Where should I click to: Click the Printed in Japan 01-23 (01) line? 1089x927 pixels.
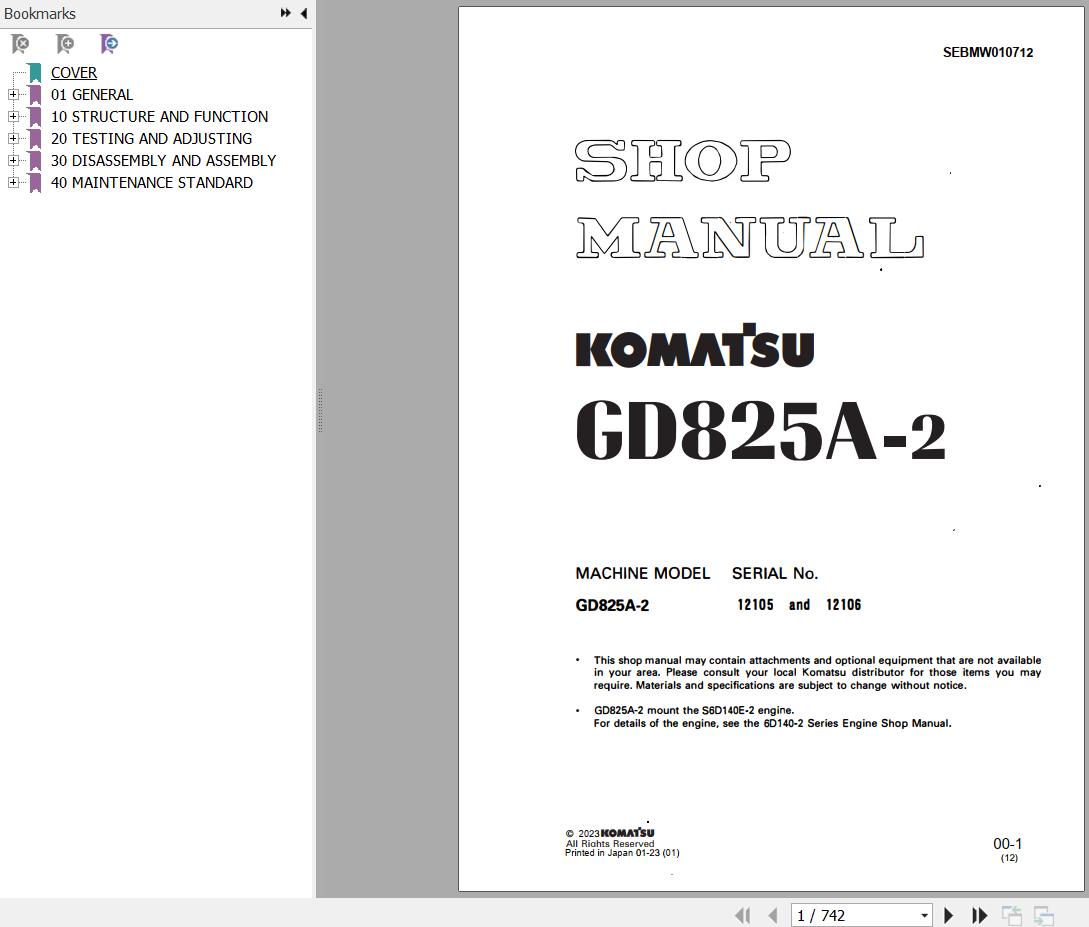coord(622,853)
